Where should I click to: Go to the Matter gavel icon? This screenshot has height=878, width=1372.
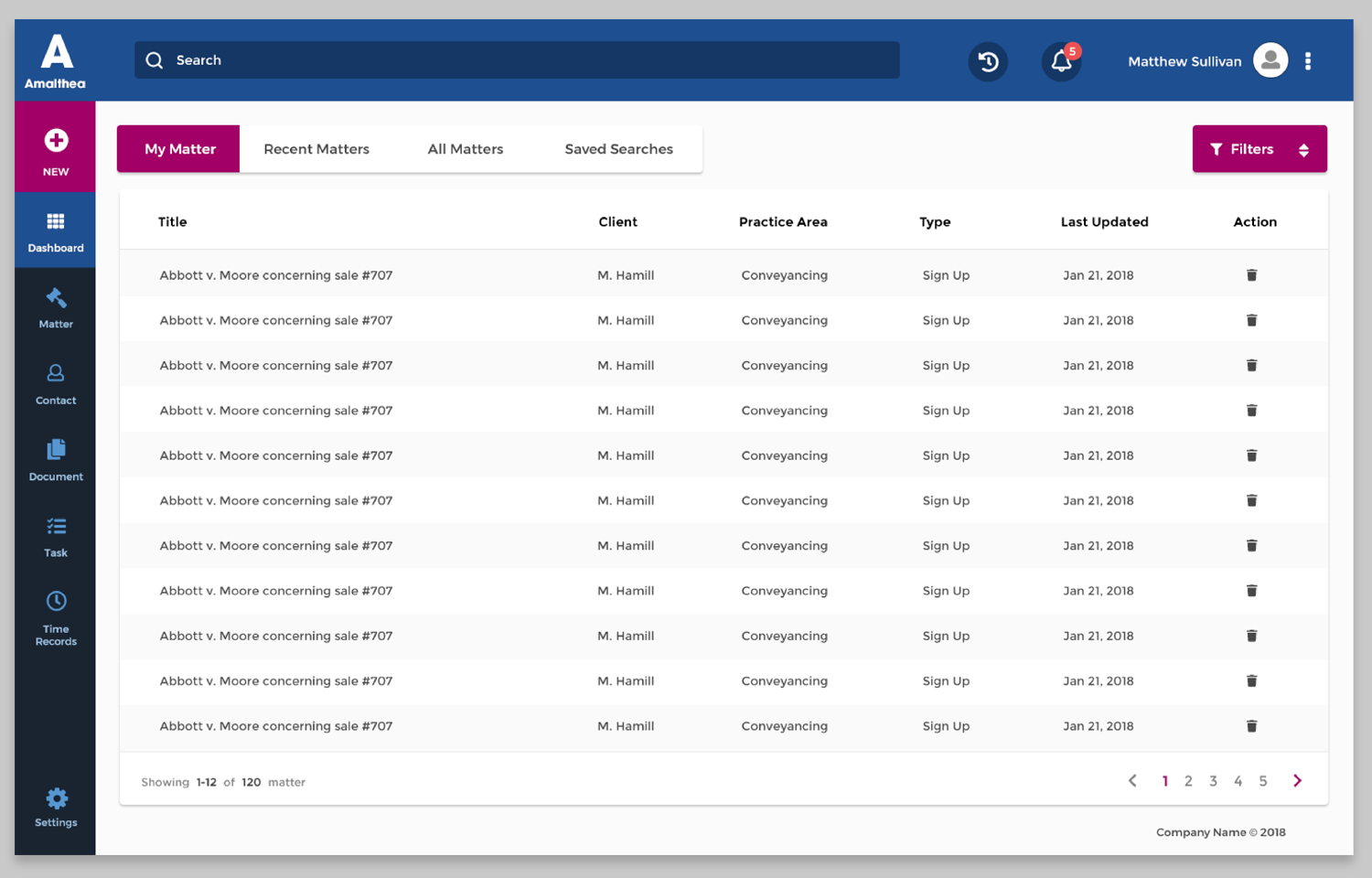click(56, 299)
